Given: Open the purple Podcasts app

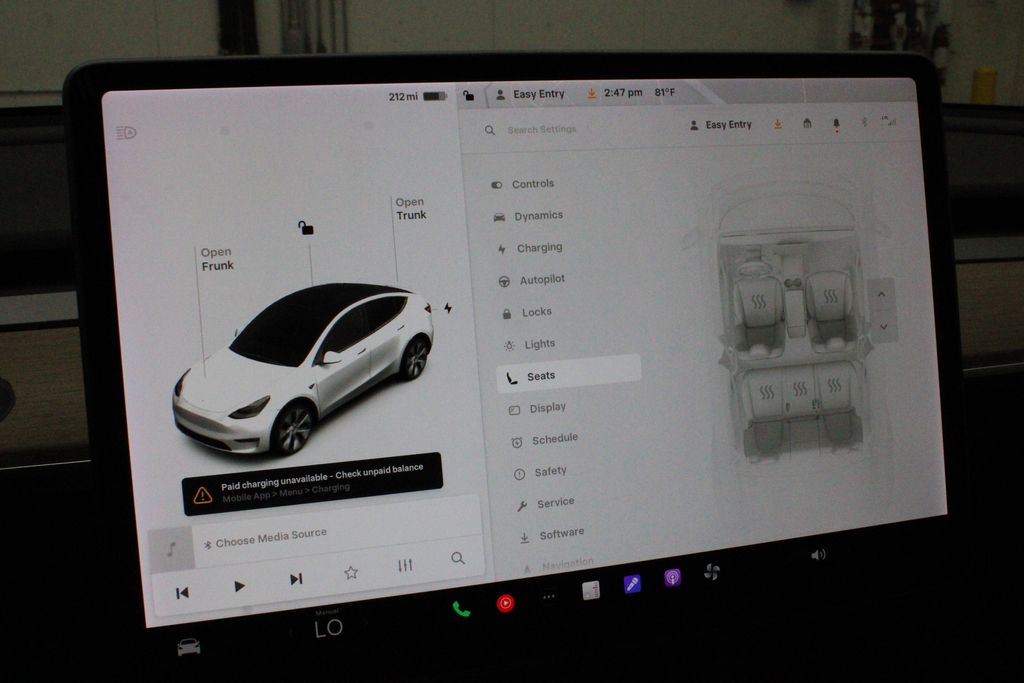Looking at the screenshot, I should point(672,578).
